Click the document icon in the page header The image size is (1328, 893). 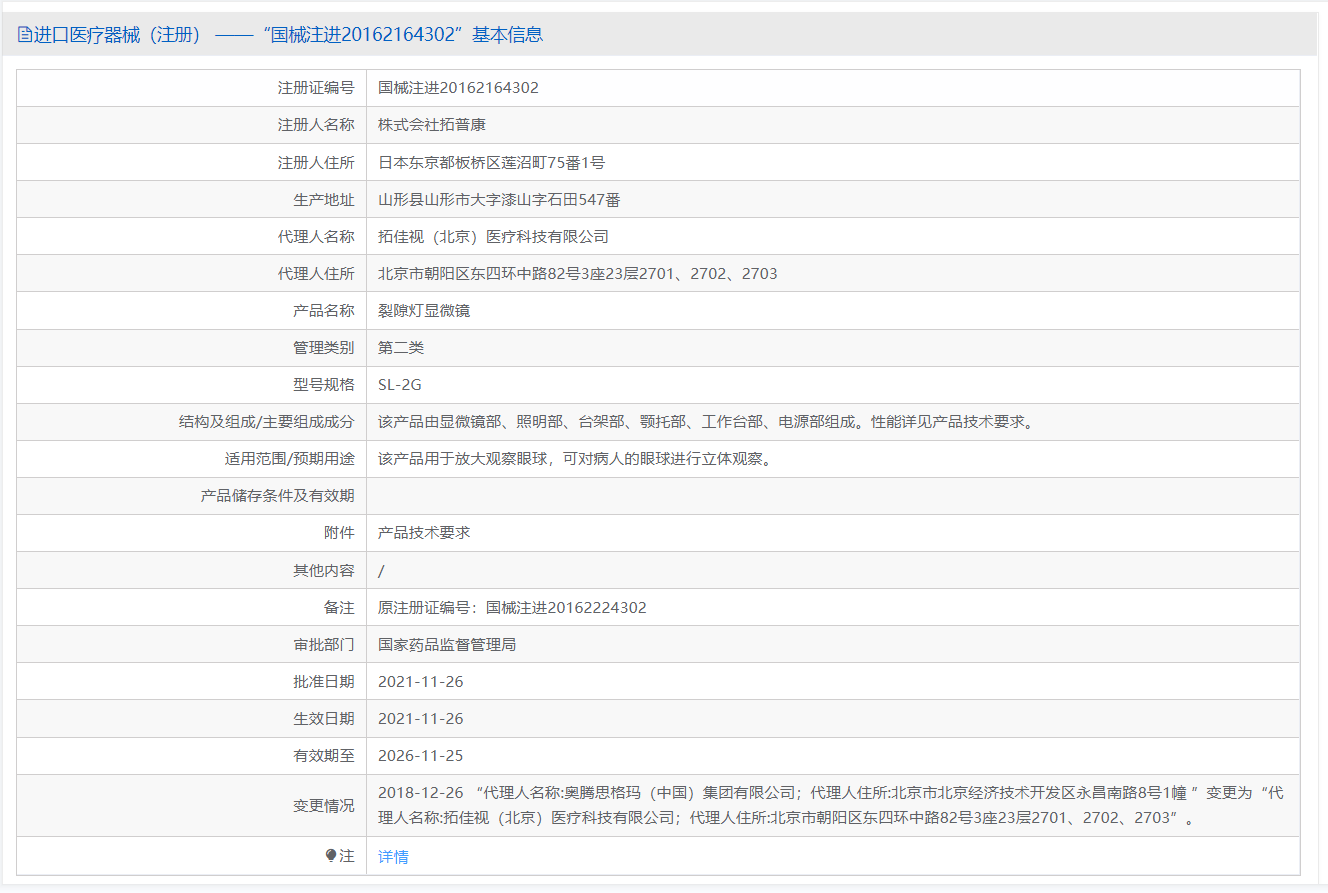click(25, 35)
